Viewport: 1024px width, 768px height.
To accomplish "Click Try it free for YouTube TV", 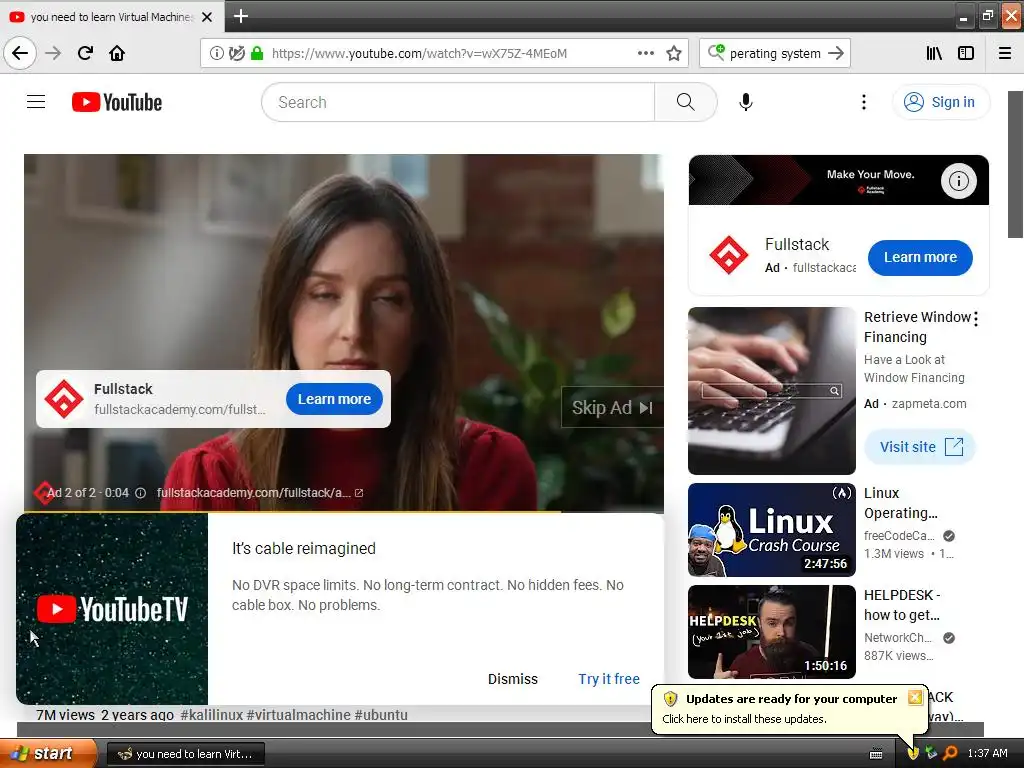I will coord(609,679).
